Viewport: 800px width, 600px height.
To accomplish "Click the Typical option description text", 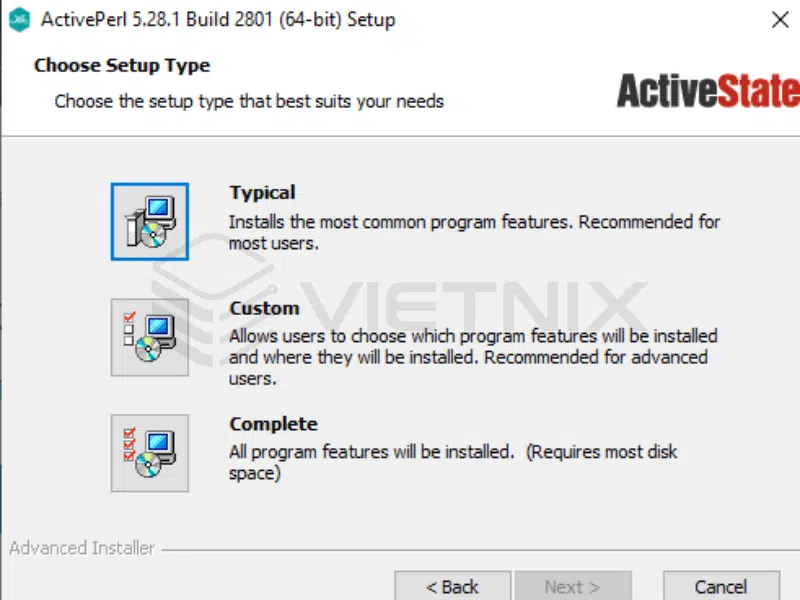I will [x=474, y=233].
